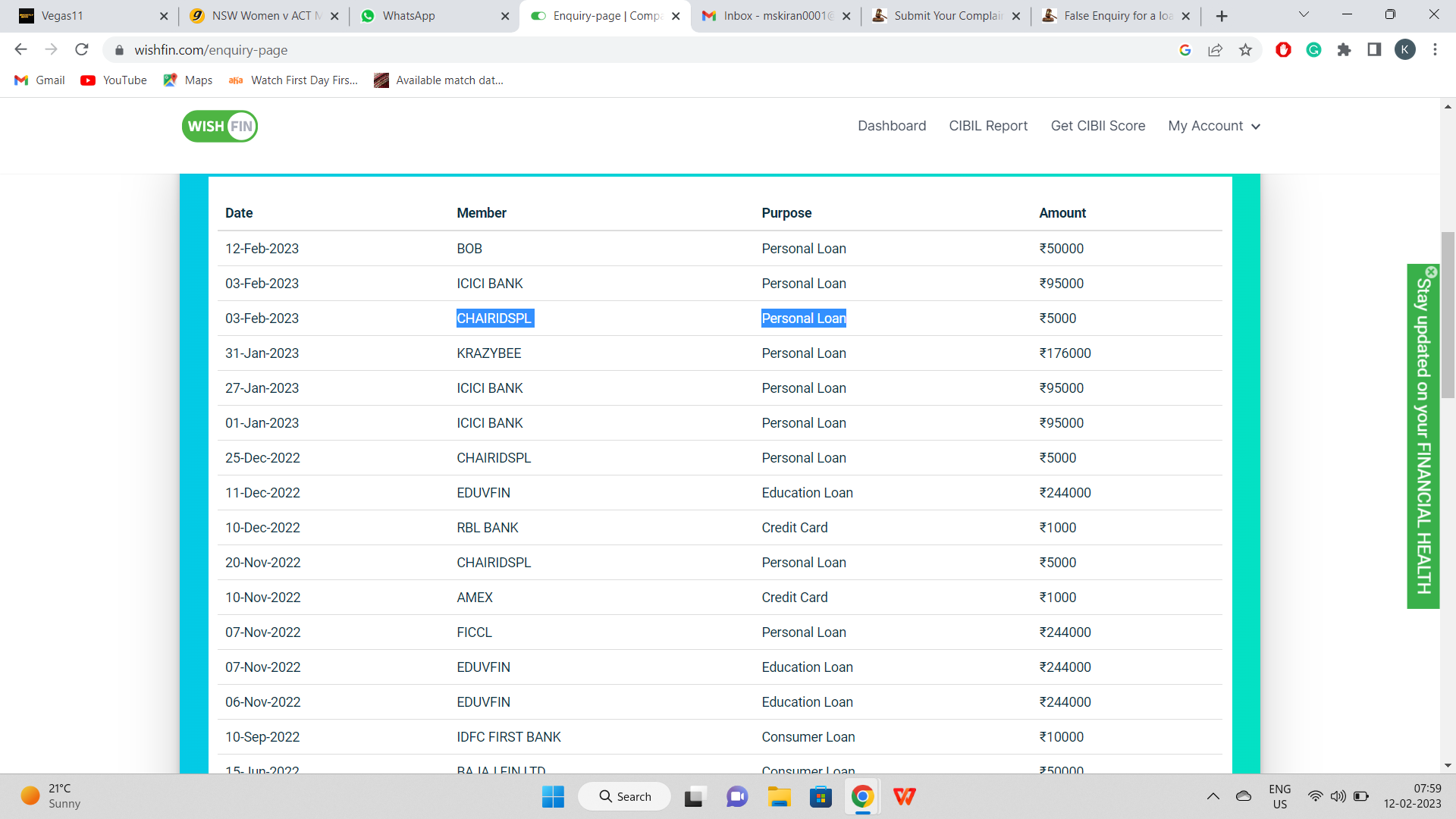
Task: Share this page using the share icon
Action: tap(1215, 50)
